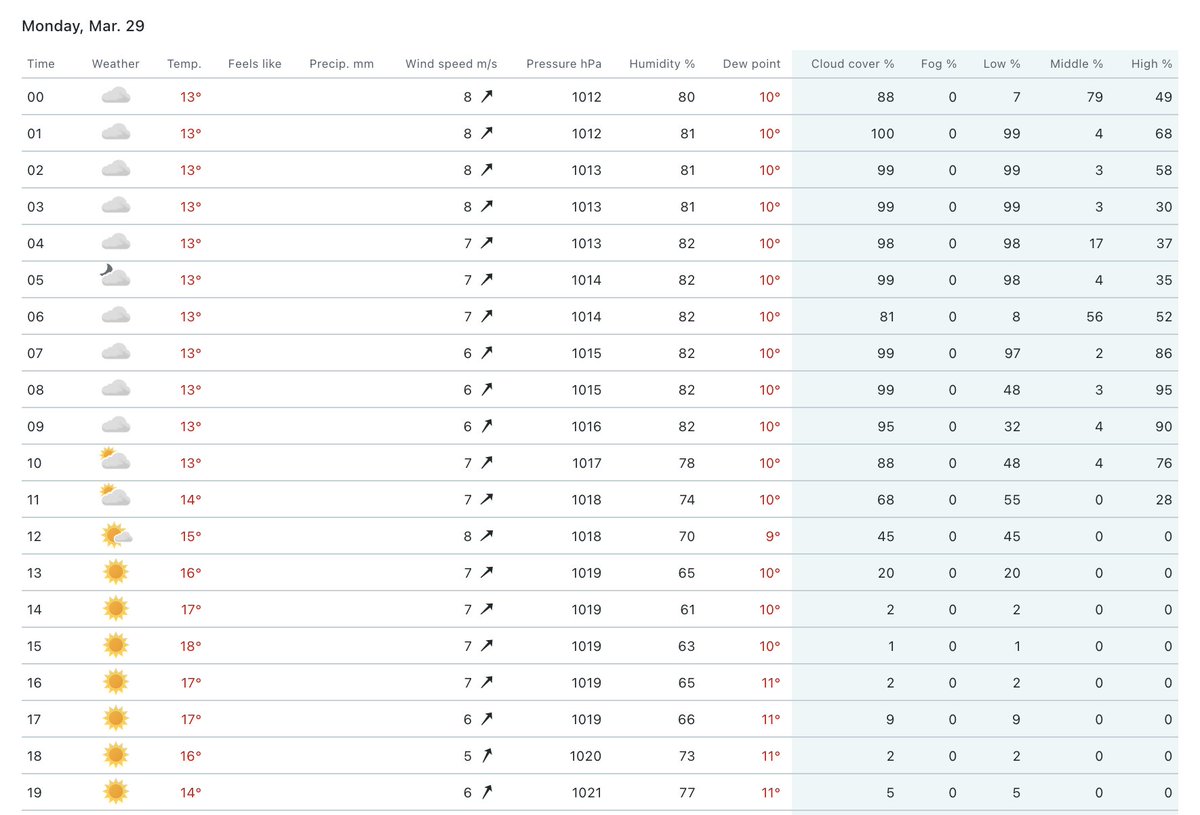Image resolution: width=1200 pixels, height=815 pixels.
Task: Click the sun icon for hour 16
Action: [x=116, y=682]
